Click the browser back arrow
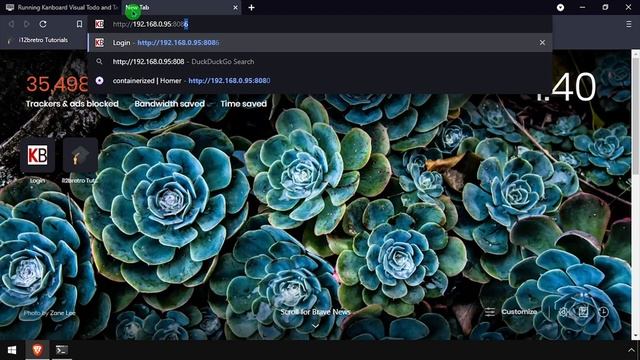 pos(11,24)
